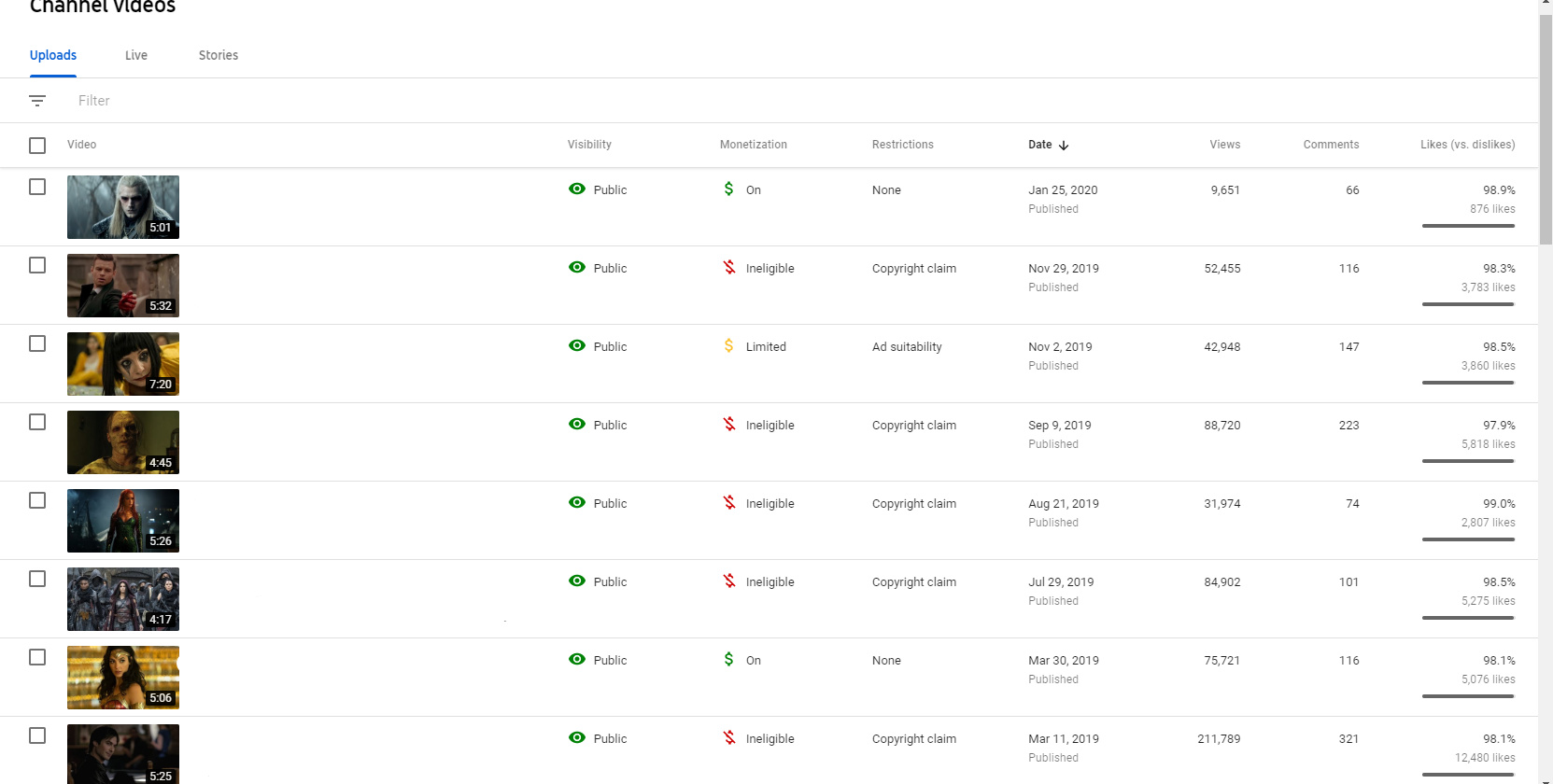Click green dollar icon for Jan 25, 2020 video

point(728,189)
